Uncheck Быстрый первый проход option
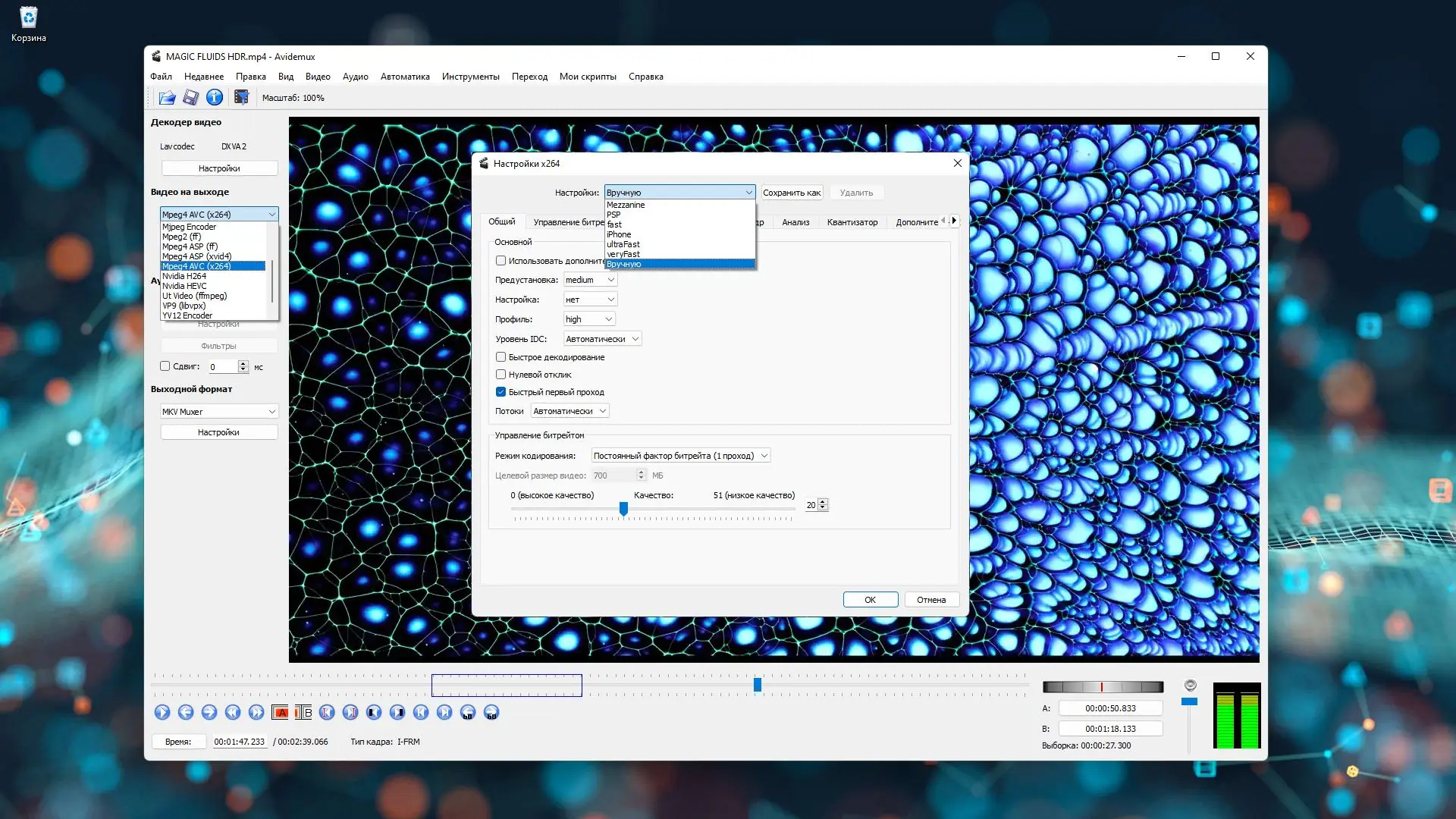Screen dimensions: 1456x819 pyautogui.click(x=500, y=392)
